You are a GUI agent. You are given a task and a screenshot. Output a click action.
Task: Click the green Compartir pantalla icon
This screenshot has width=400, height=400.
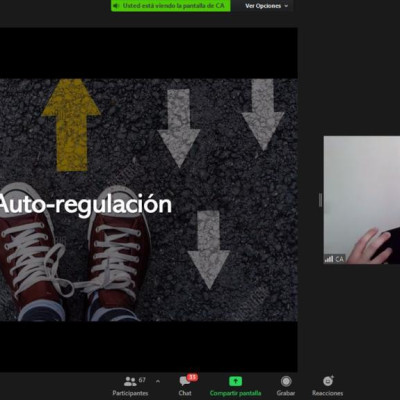(x=235, y=381)
